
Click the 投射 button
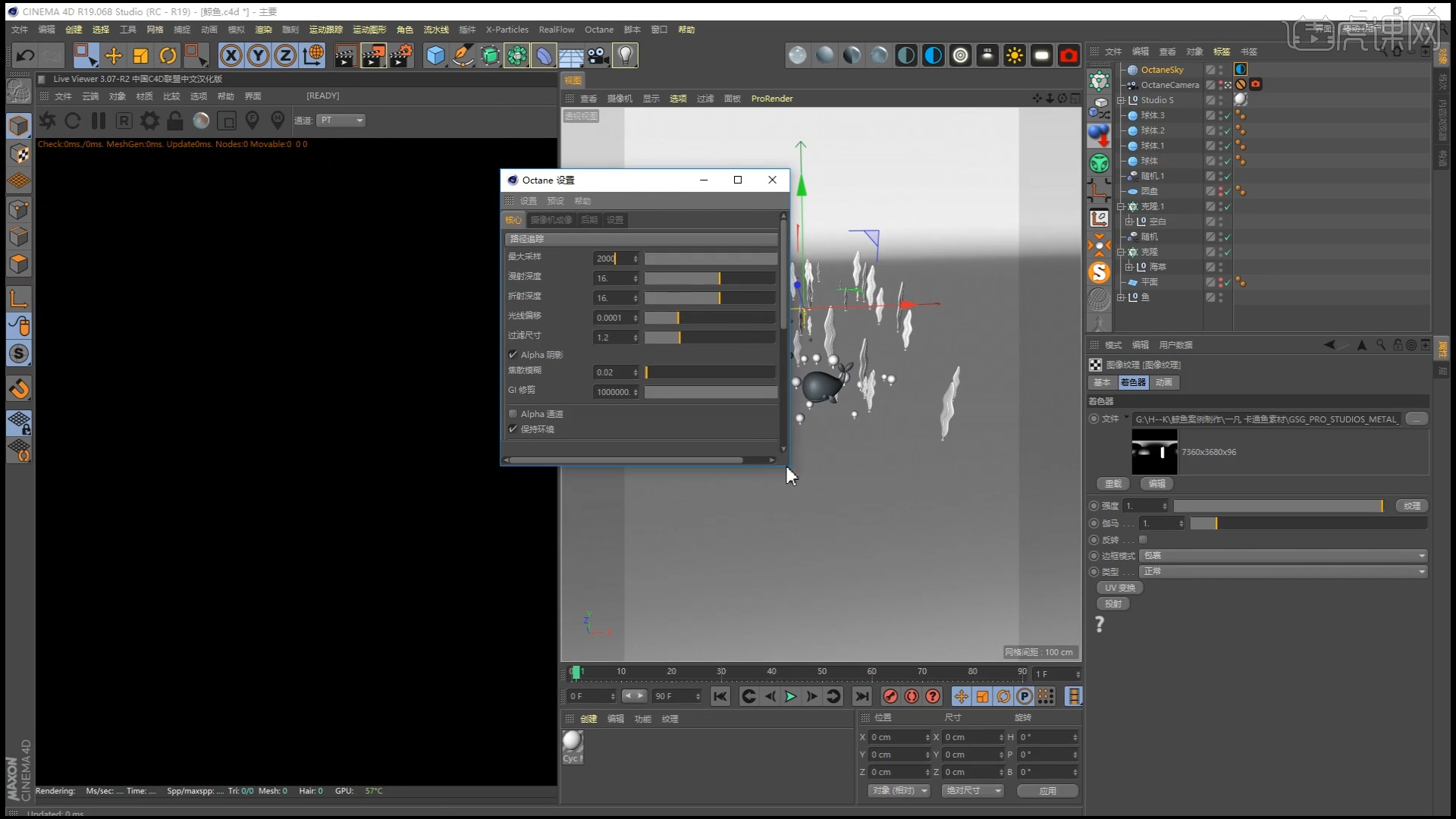click(x=1113, y=604)
